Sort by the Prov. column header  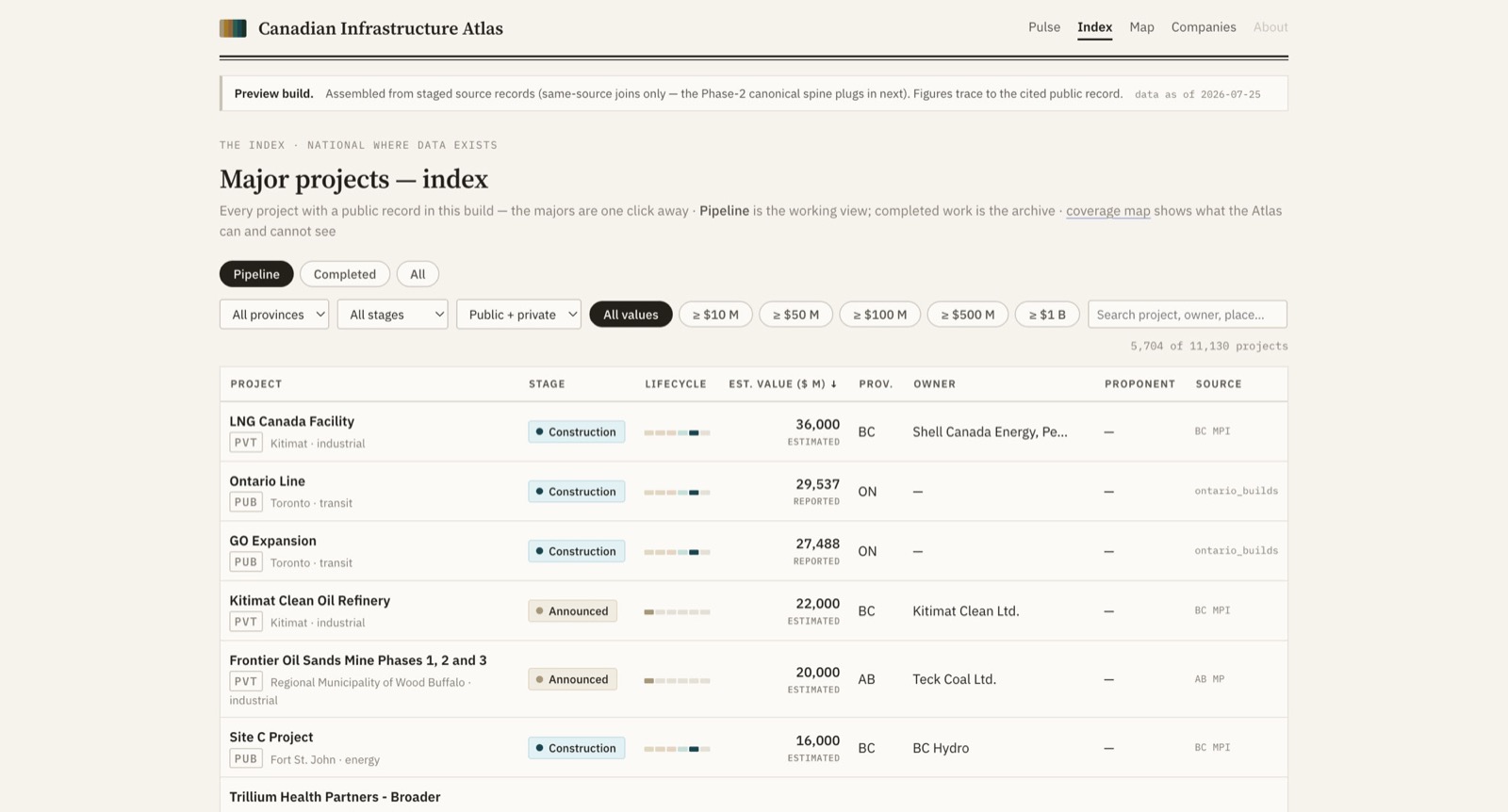876,384
